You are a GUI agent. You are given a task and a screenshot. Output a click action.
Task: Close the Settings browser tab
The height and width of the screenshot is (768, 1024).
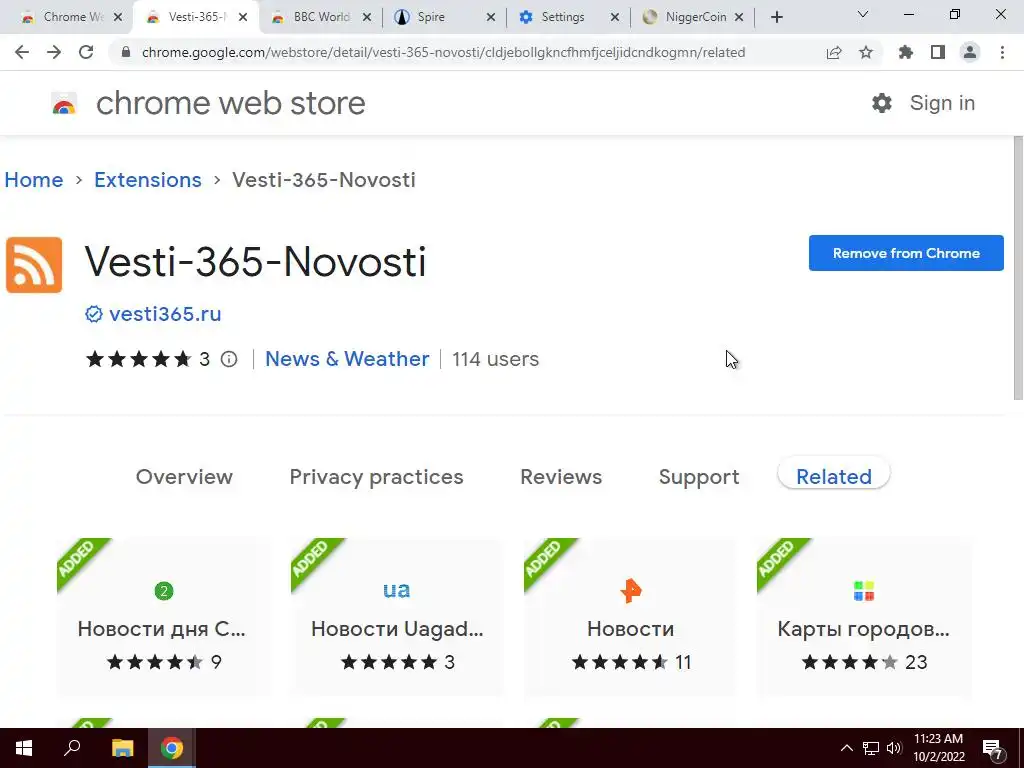click(615, 18)
